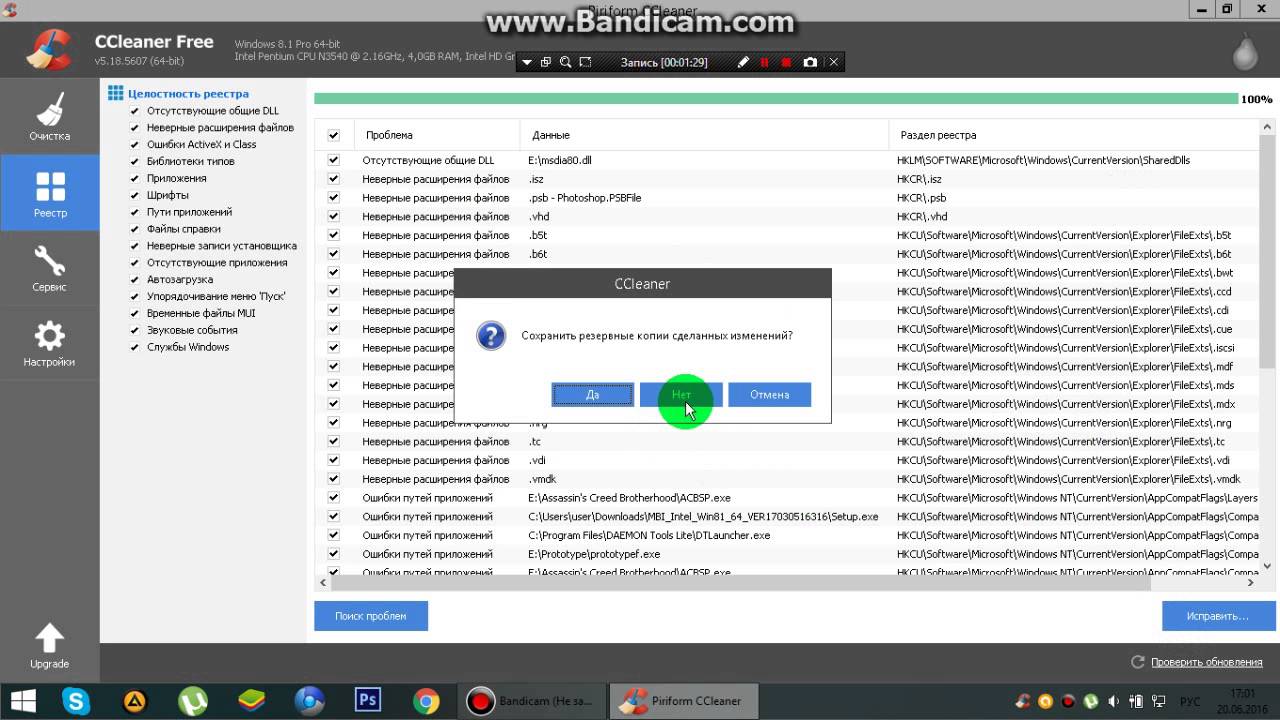Select the Отсутствующие приложения list item
This screenshot has height=720, width=1280.
217,263
